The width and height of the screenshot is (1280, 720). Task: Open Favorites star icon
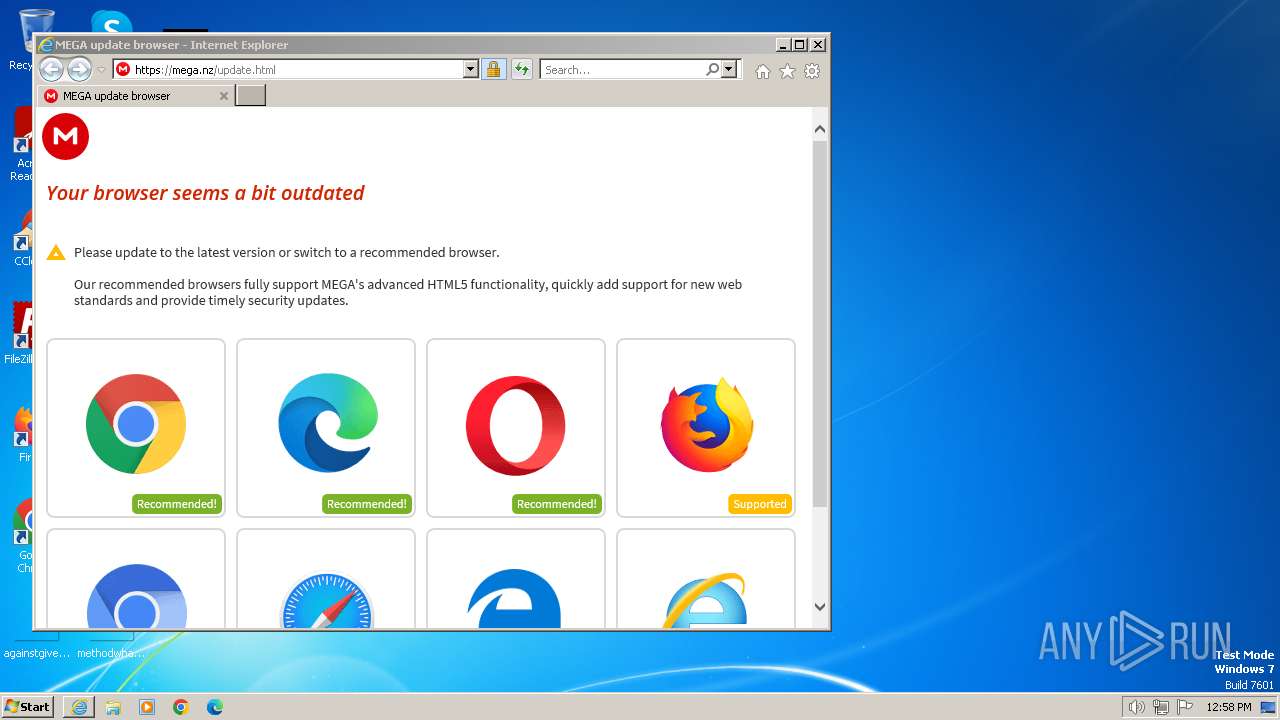point(787,71)
